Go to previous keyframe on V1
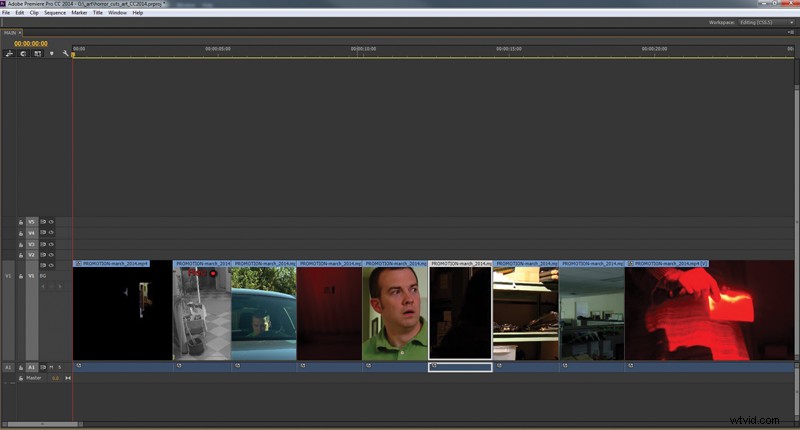 [43, 286]
